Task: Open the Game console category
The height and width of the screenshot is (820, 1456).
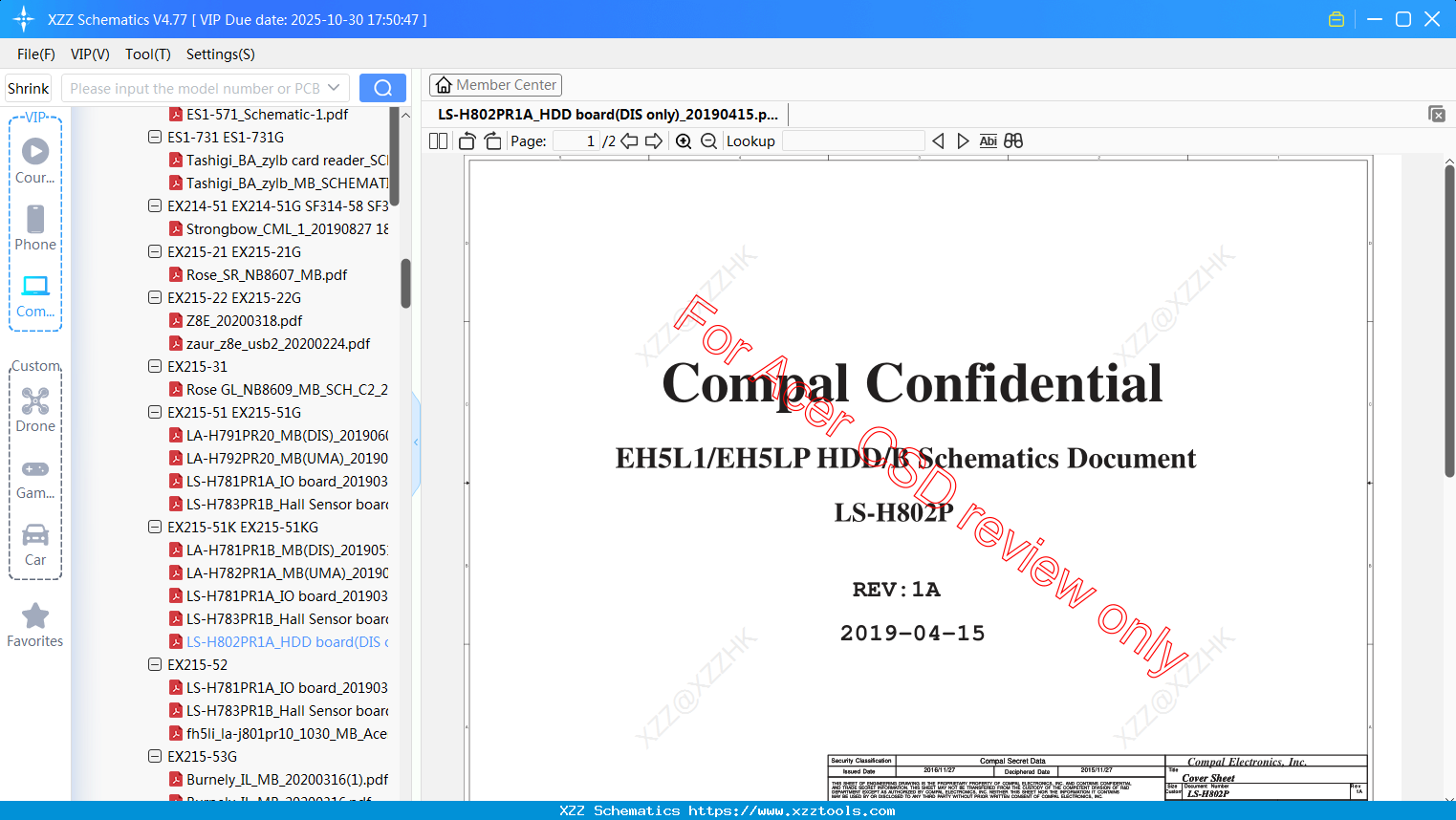Action: point(35,478)
